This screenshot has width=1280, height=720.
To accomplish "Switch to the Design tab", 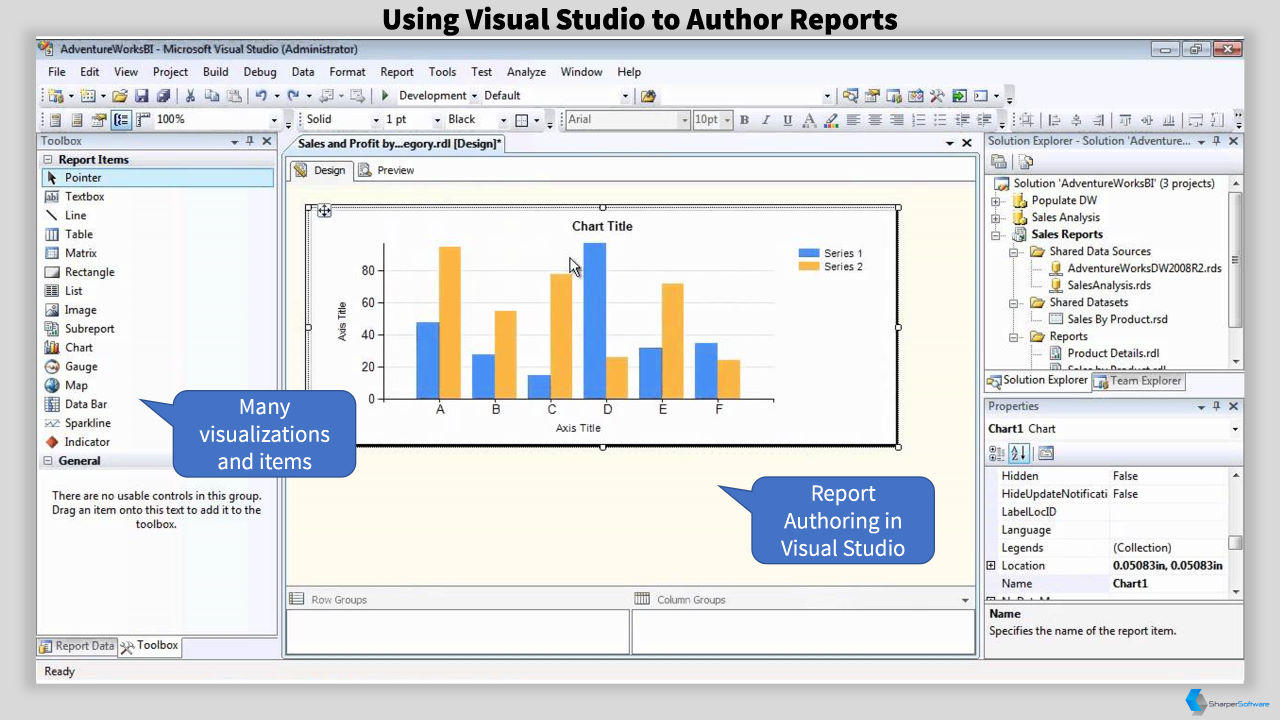I will click(x=320, y=170).
